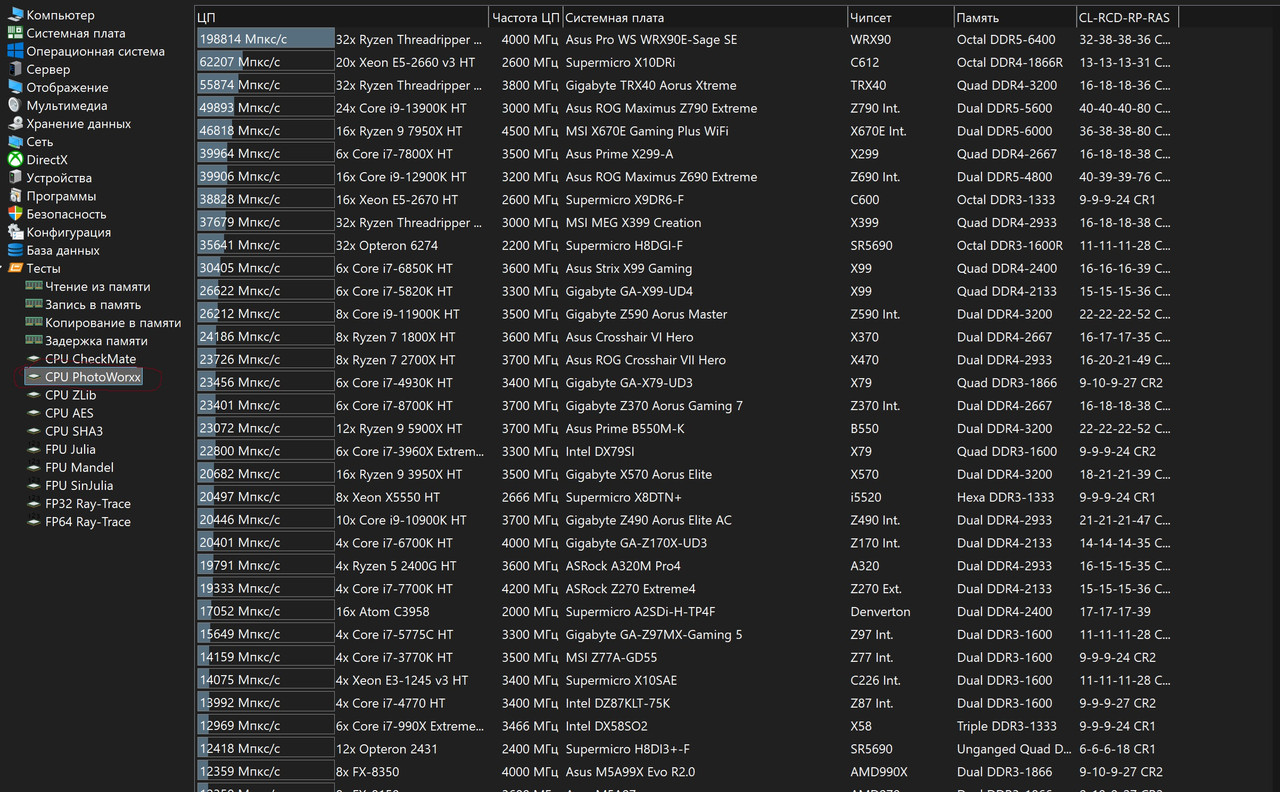Viewport: 1280px width, 792px height.
Task: Click the FPU Julia benchmark icon
Action: [x=34, y=449]
